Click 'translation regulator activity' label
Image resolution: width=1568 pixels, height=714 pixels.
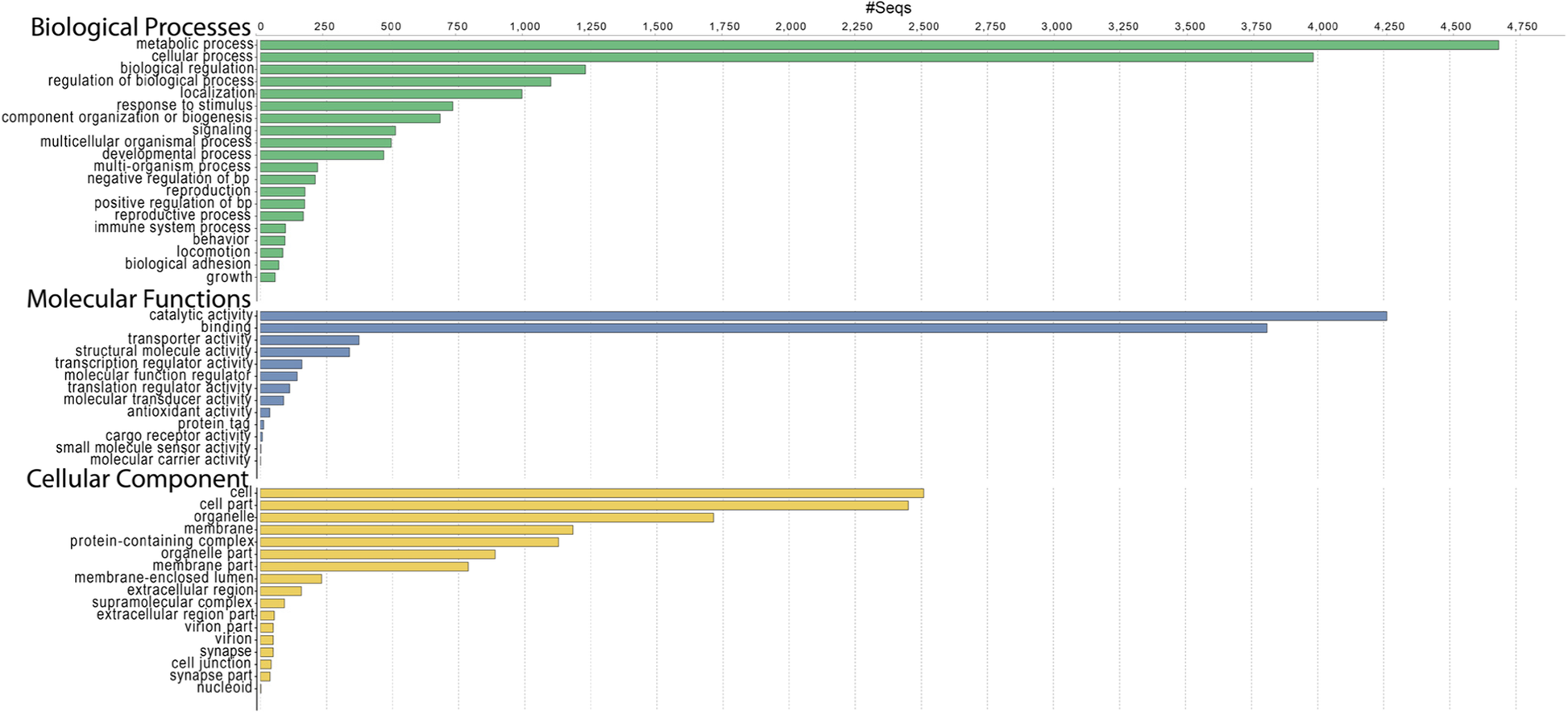tap(160, 388)
